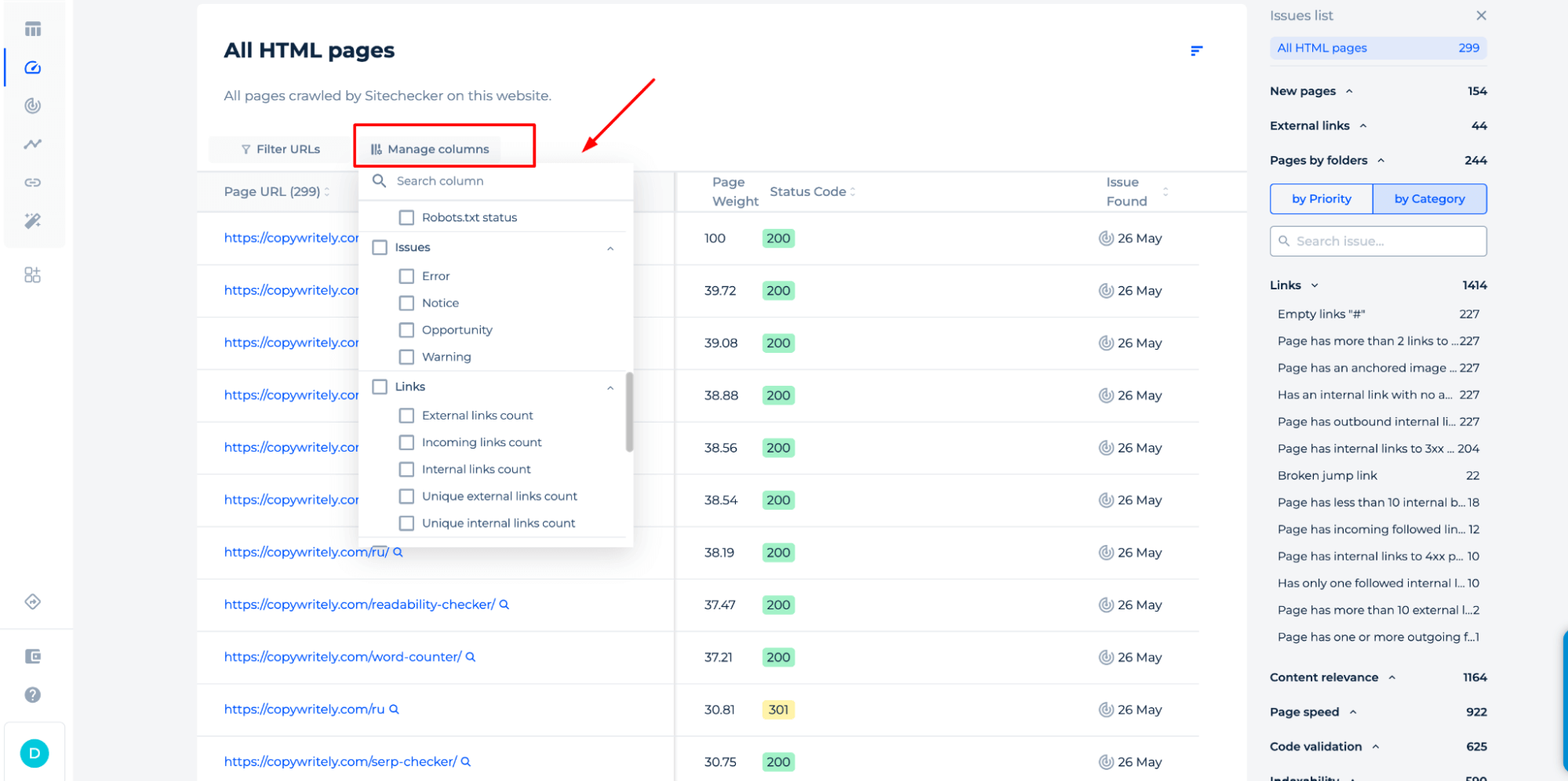Focus the Search issue input field

coord(1378,242)
